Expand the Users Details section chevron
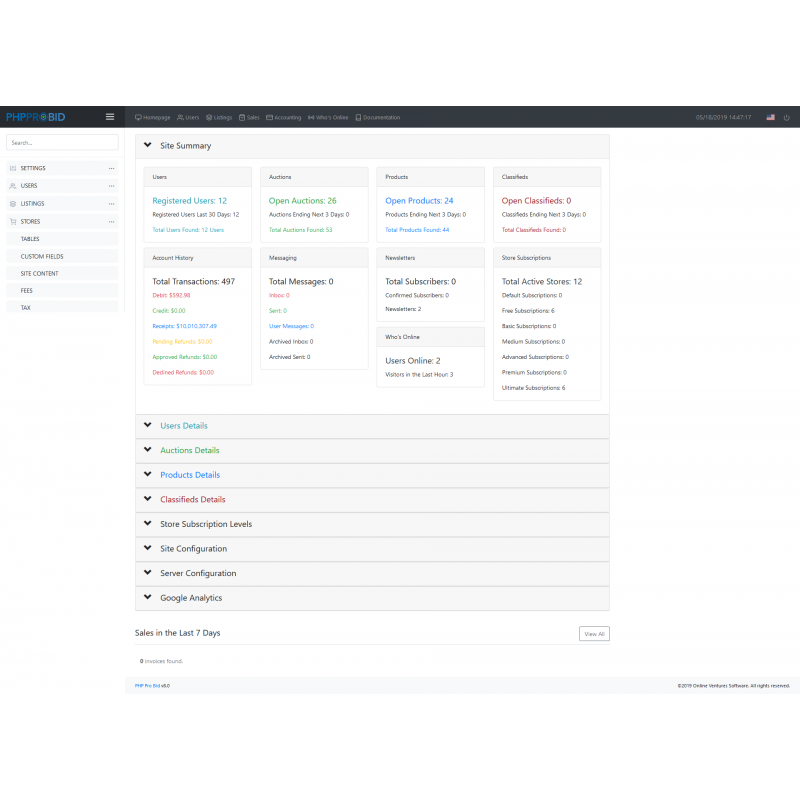This screenshot has width=800, height=800. click(x=147, y=425)
